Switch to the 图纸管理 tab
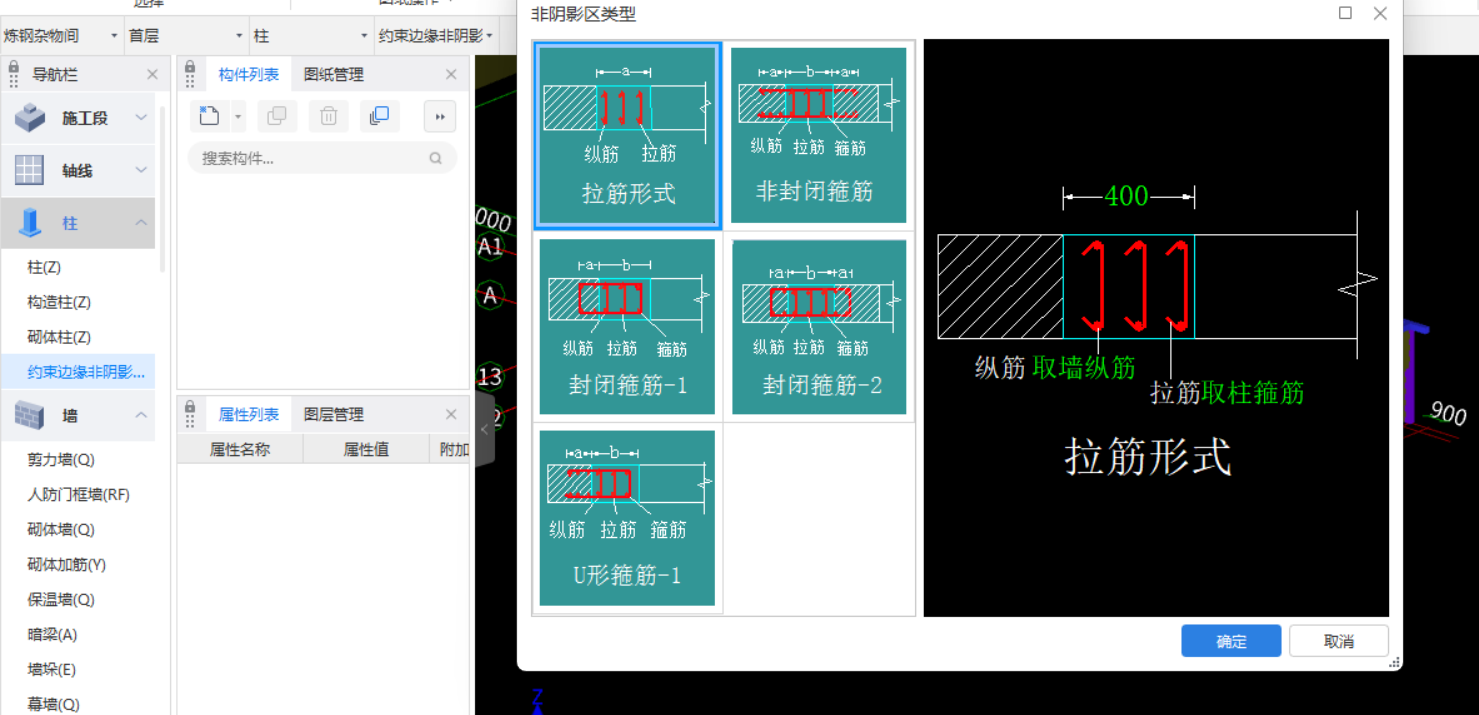Screen dimensions: 1479x715 pyautogui.click(x=334, y=74)
